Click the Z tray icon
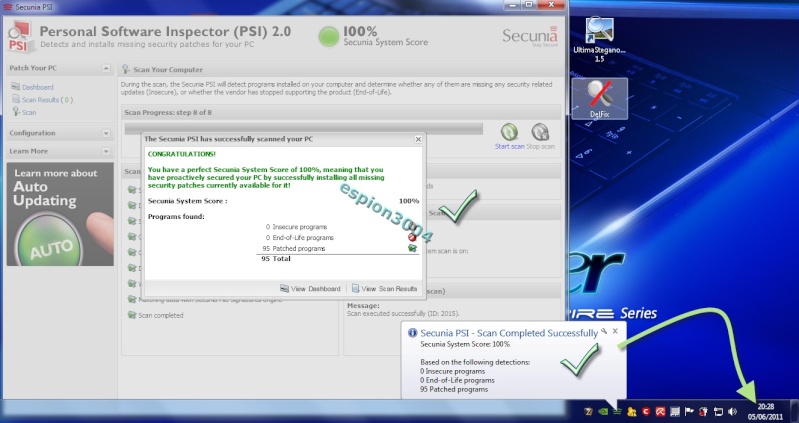The width and height of the screenshot is (799, 423). click(589, 411)
